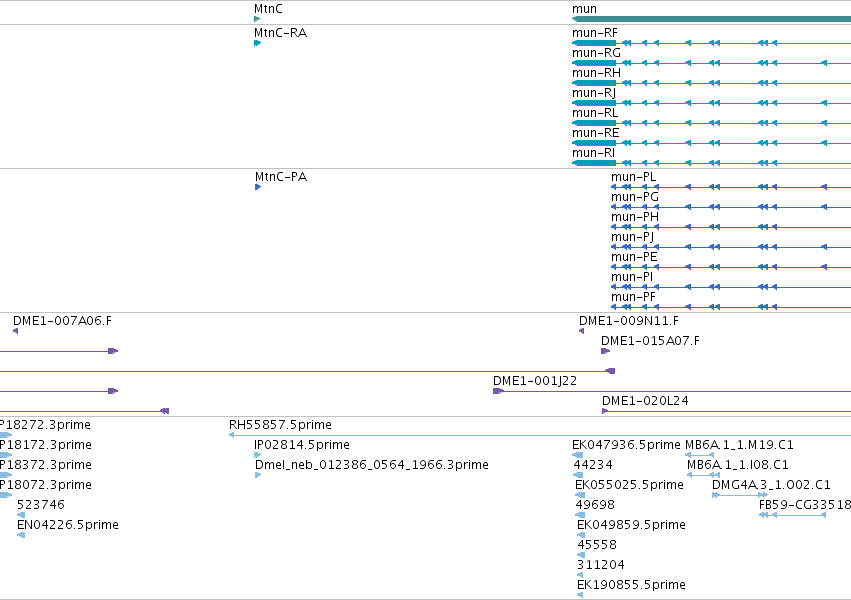The width and height of the screenshot is (851, 600).
Task: Click the IP02814.5prime EST label
Action: point(302,445)
